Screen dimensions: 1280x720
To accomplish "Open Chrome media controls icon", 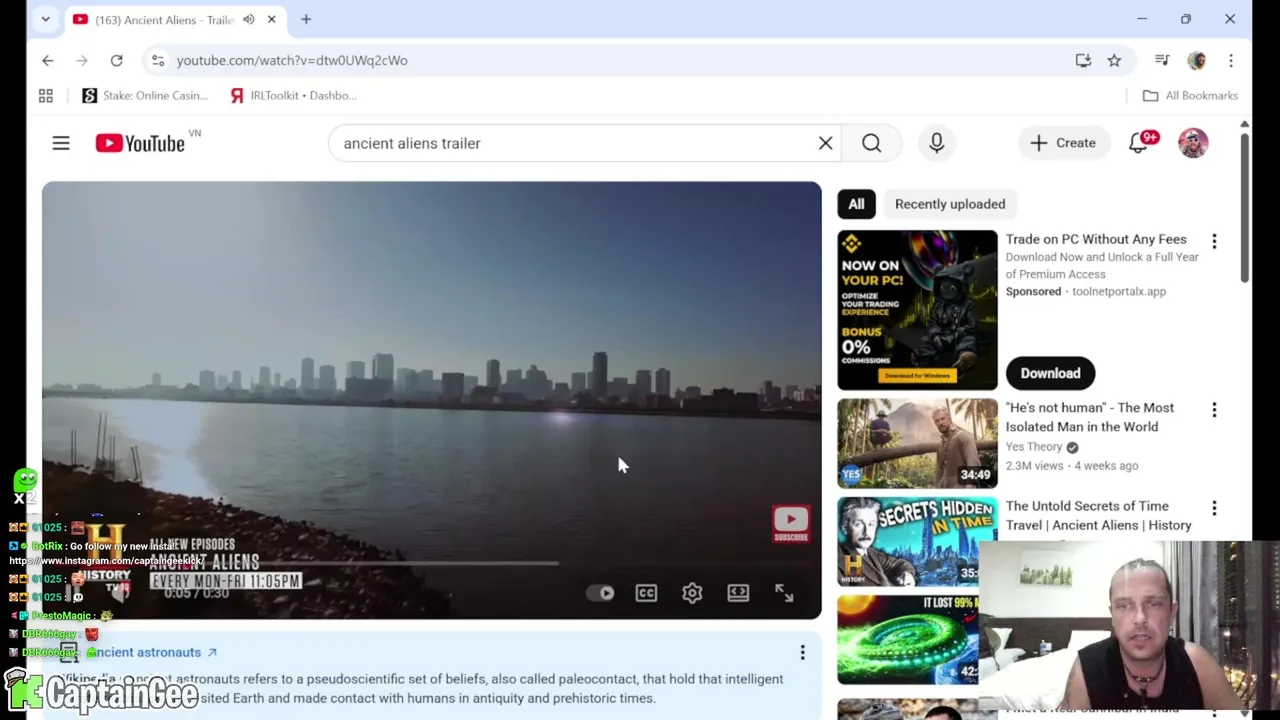I will pyautogui.click(x=1162, y=60).
